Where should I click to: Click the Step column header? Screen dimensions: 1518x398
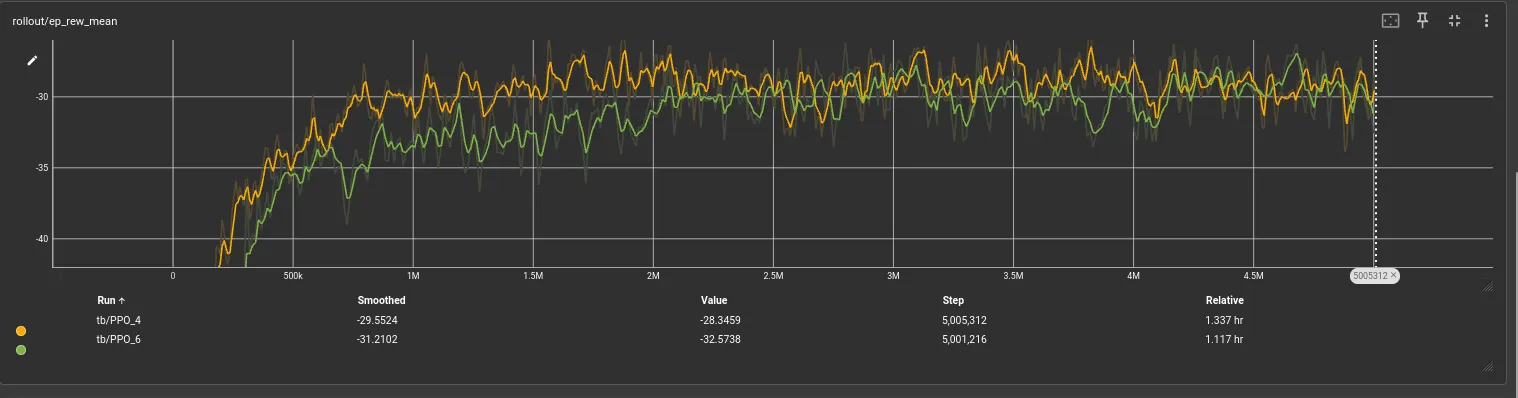pos(953,300)
